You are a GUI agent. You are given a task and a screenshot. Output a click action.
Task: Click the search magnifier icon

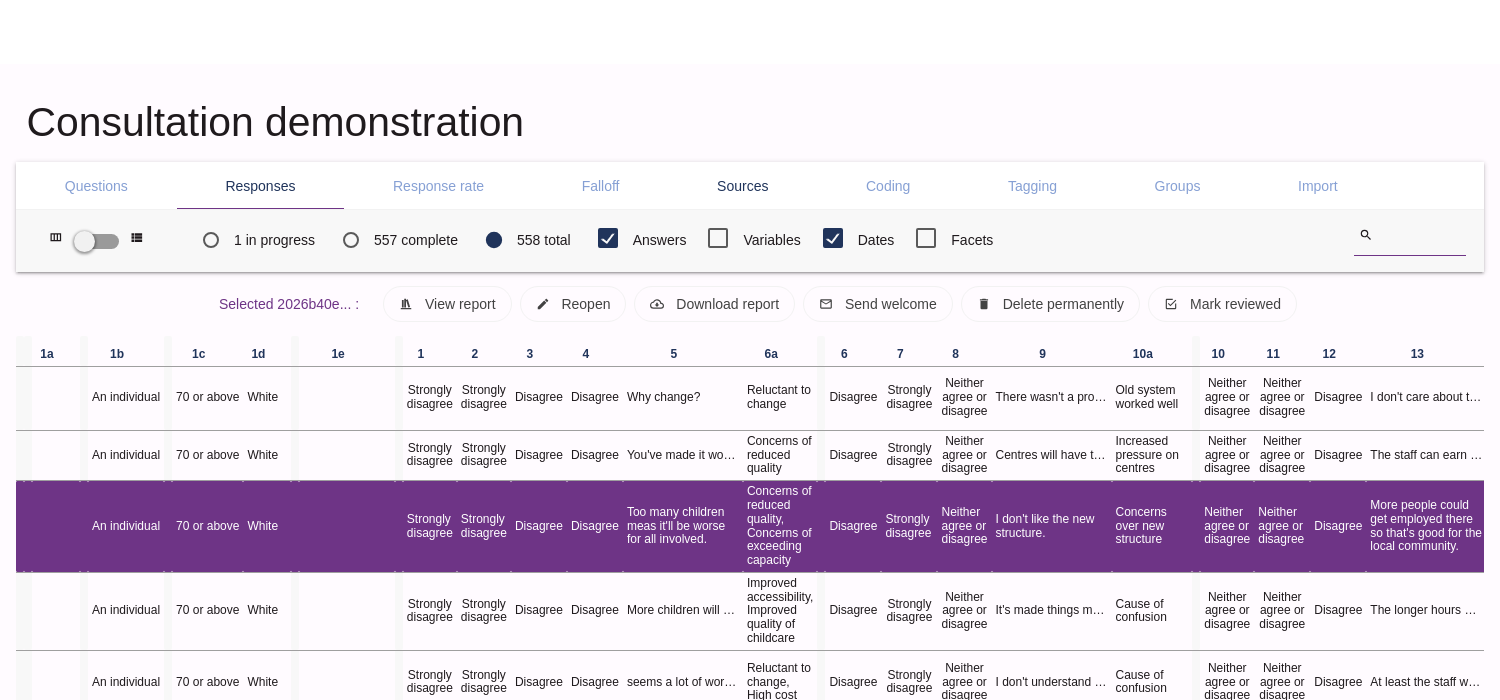[x=1365, y=235]
